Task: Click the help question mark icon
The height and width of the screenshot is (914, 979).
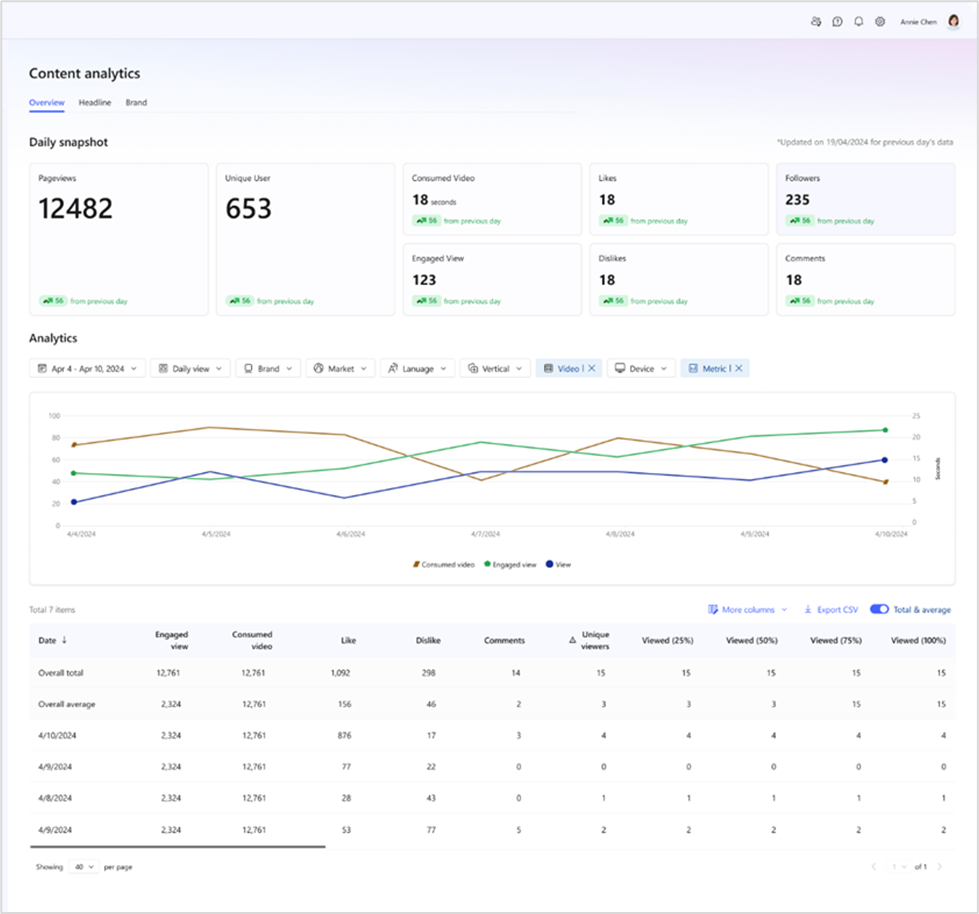Action: (x=838, y=21)
